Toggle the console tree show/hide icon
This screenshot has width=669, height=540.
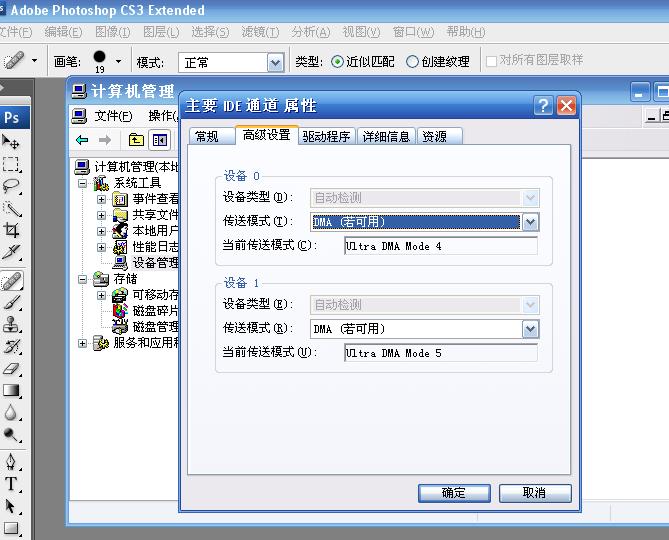(x=160, y=140)
